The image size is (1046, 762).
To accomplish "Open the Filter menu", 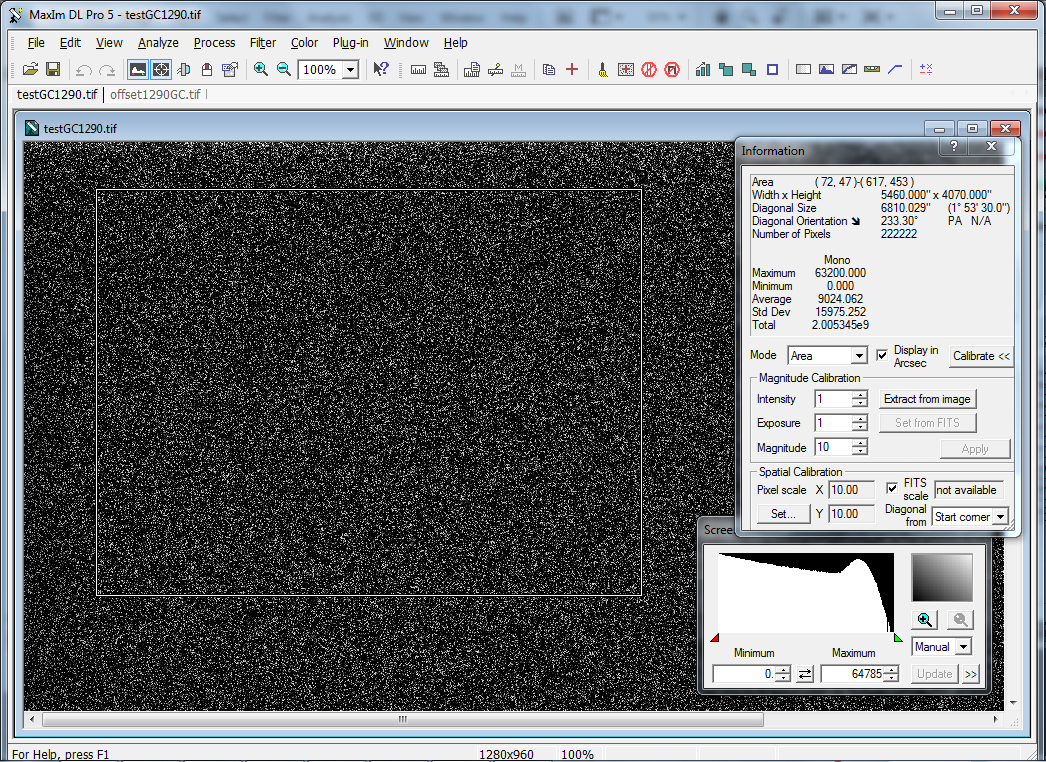I will [x=263, y=43].
